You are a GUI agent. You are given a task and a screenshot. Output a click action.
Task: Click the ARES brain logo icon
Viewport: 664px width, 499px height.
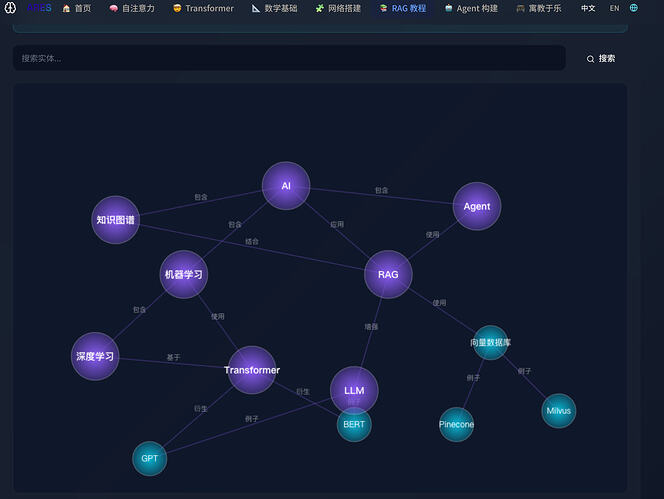(x=10, y=8)
